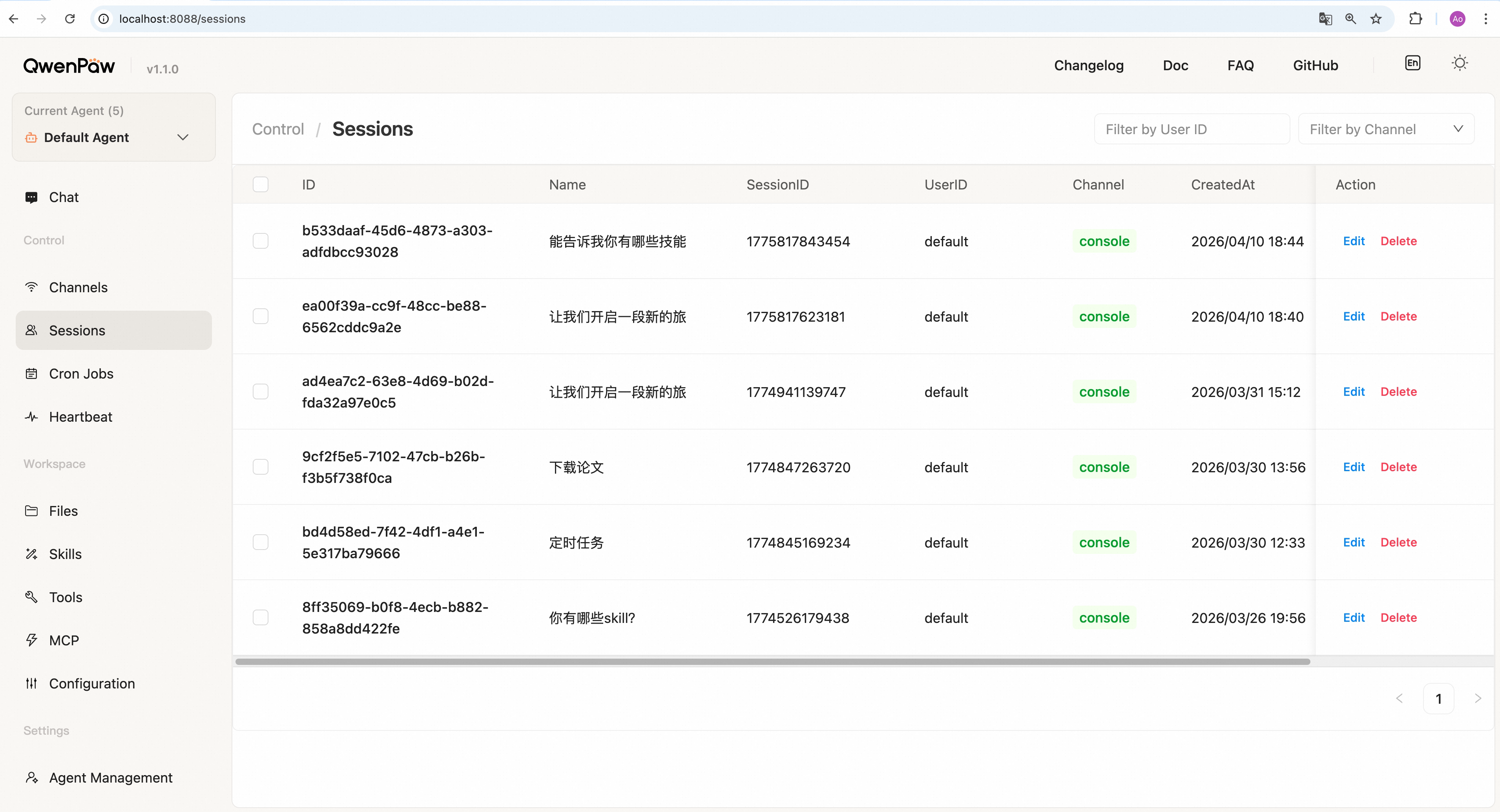Toggle the light/dark theme sun icon
The height and width of the screenshot is (812, 1500).
(x=1459, y=64)
